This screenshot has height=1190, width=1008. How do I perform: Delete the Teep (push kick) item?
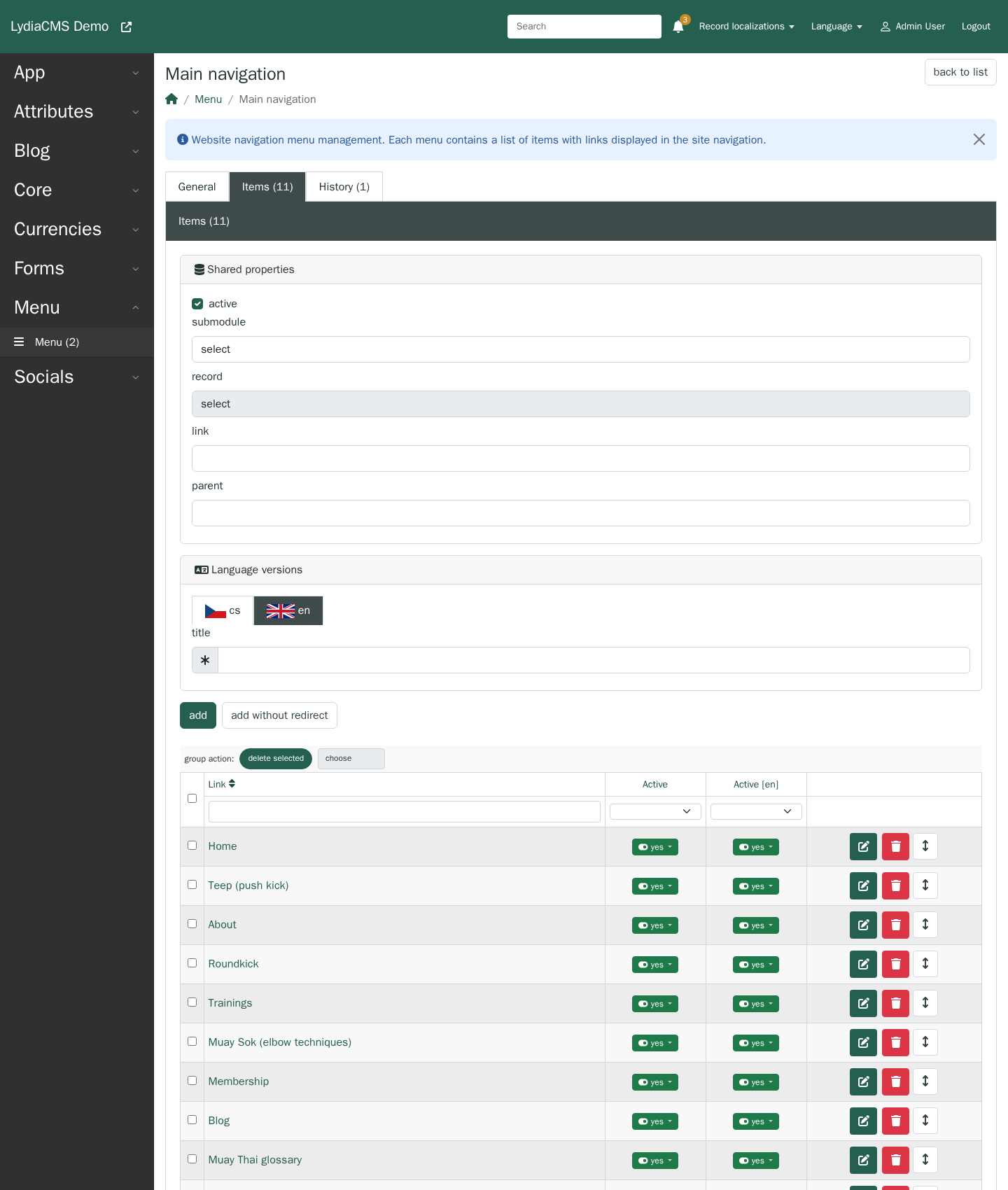click(x=895, y=885)
